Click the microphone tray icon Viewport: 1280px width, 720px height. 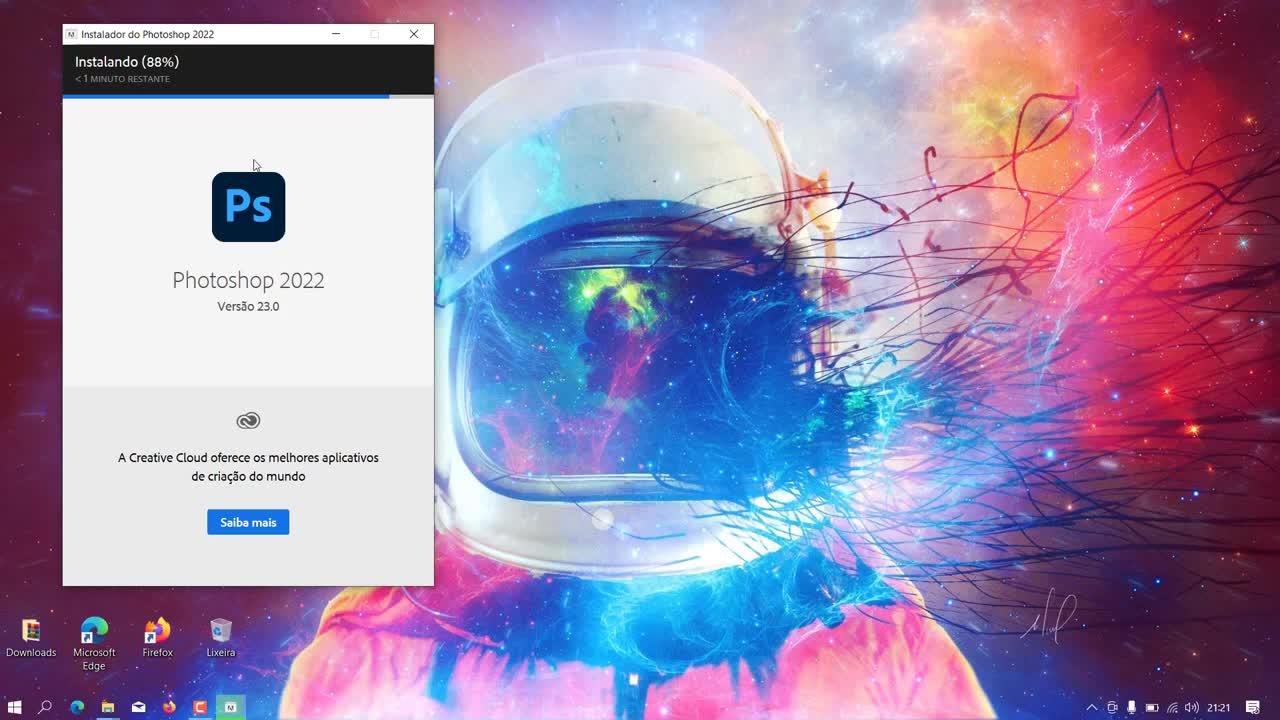pyautogui.click(x=1132, y=707)
